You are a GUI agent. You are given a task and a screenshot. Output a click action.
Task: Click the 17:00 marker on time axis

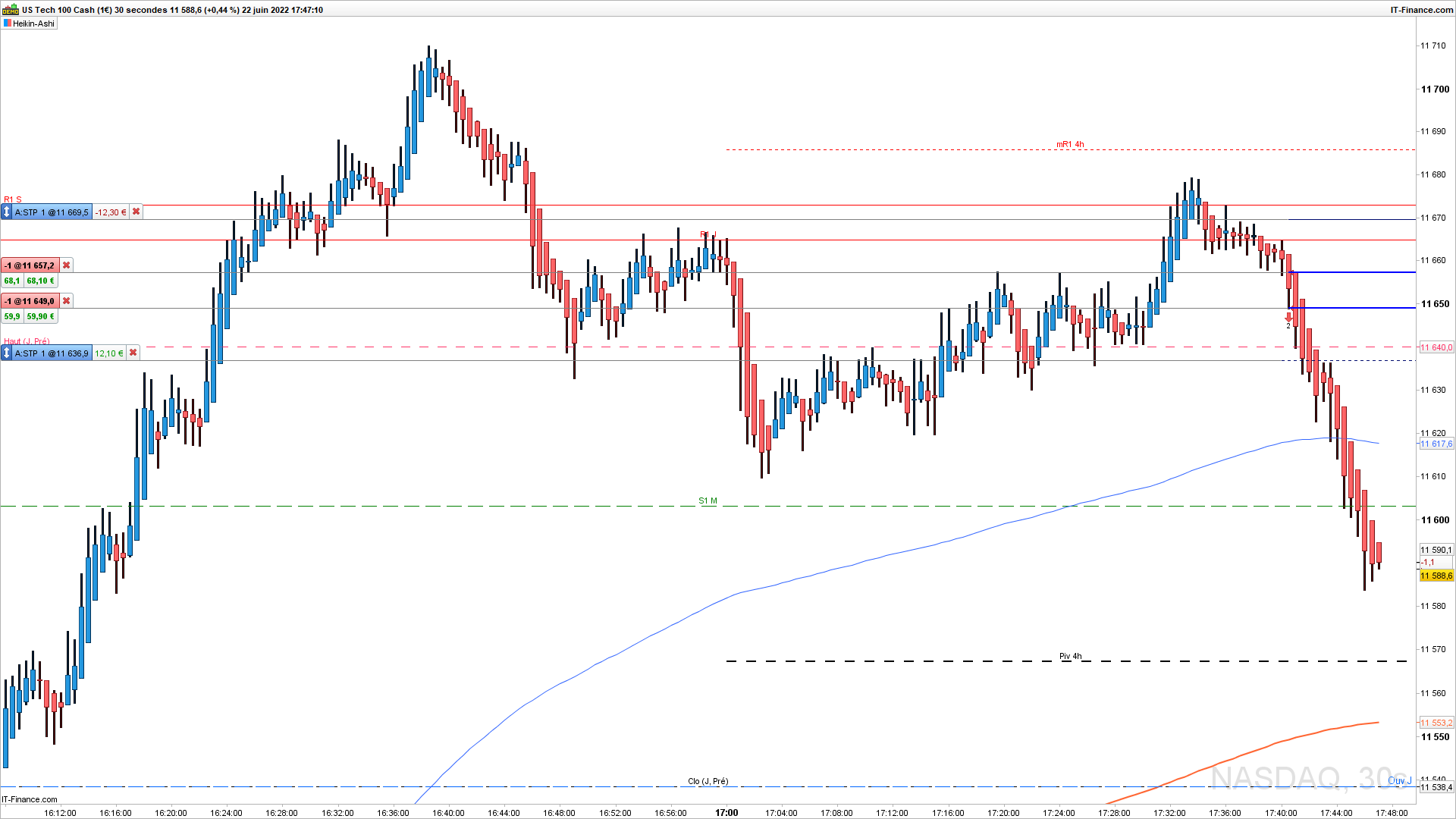coord(726,813)
